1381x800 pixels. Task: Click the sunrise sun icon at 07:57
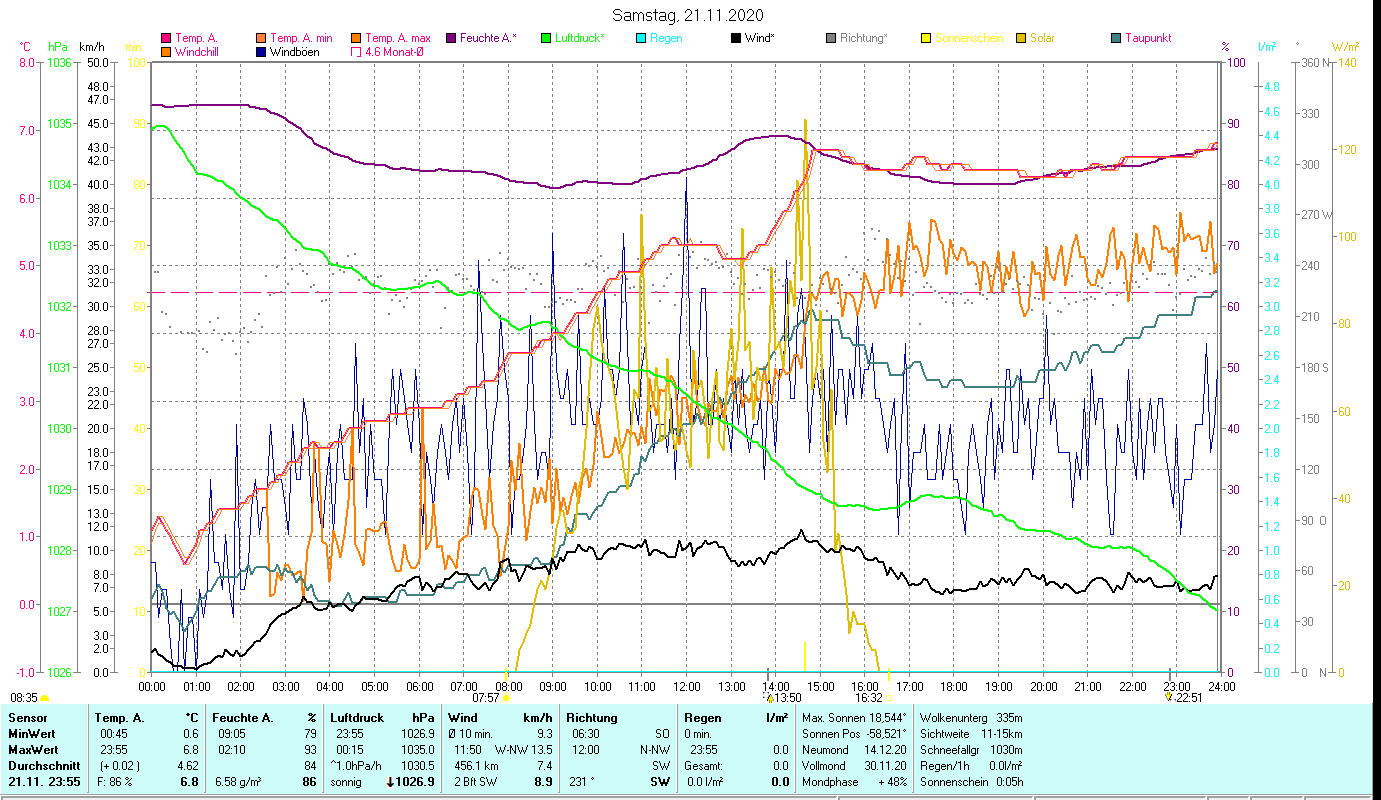[x=506, y=698]
